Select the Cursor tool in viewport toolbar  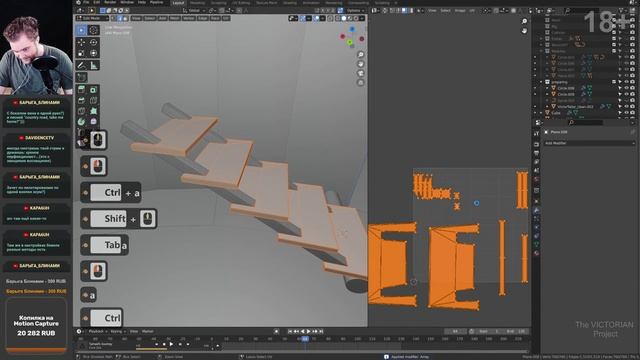(x=93, y=30)
